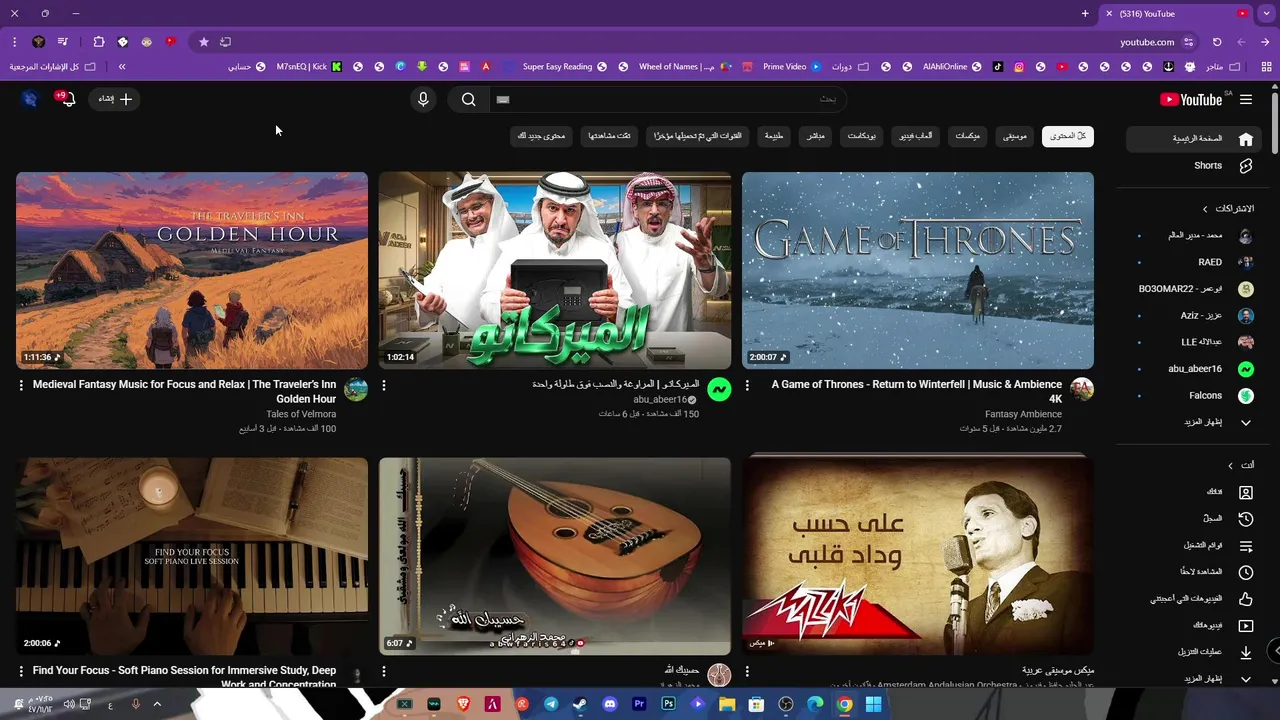Show hidden system tray icons
The height and width of the screenshot is (720, 1280).
pyautogui.click(x=157, y=704)
